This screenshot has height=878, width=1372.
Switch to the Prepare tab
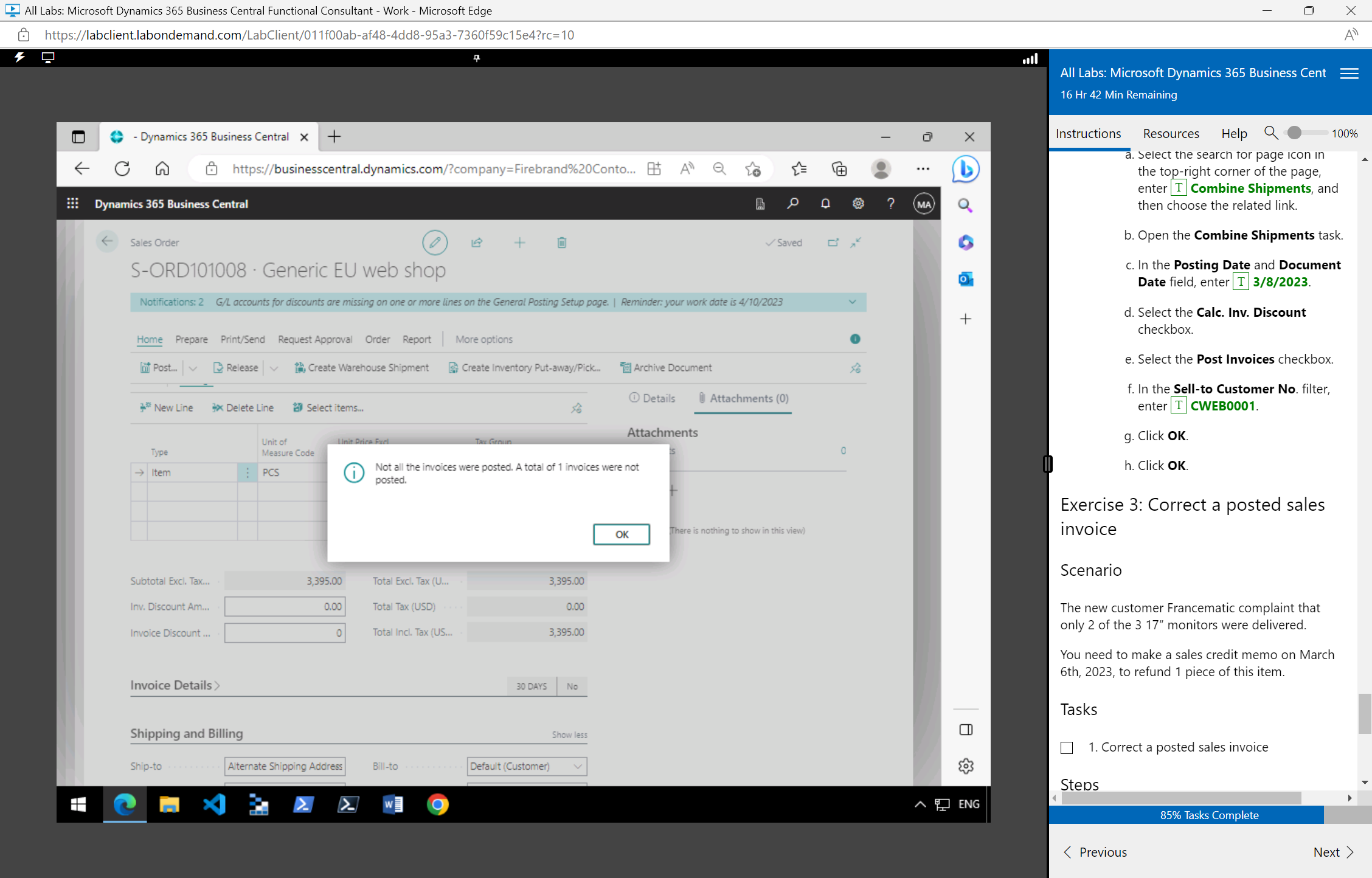191,339
